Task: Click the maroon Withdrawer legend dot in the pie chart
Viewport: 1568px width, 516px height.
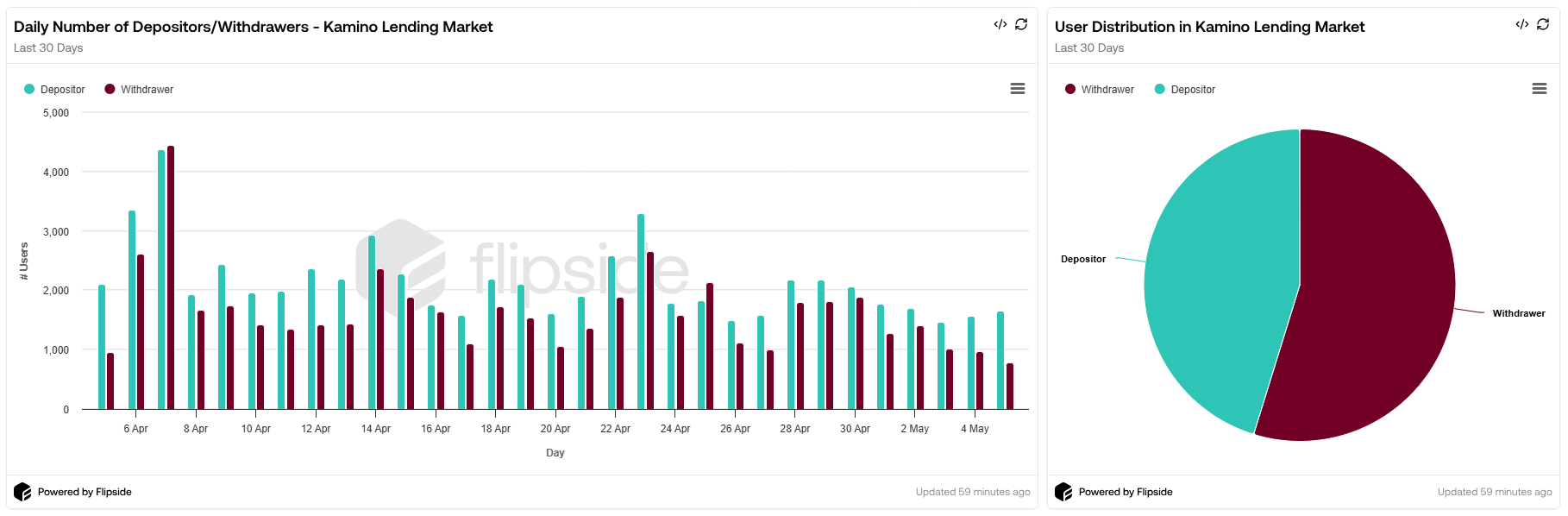Action: coord(1070,89)
